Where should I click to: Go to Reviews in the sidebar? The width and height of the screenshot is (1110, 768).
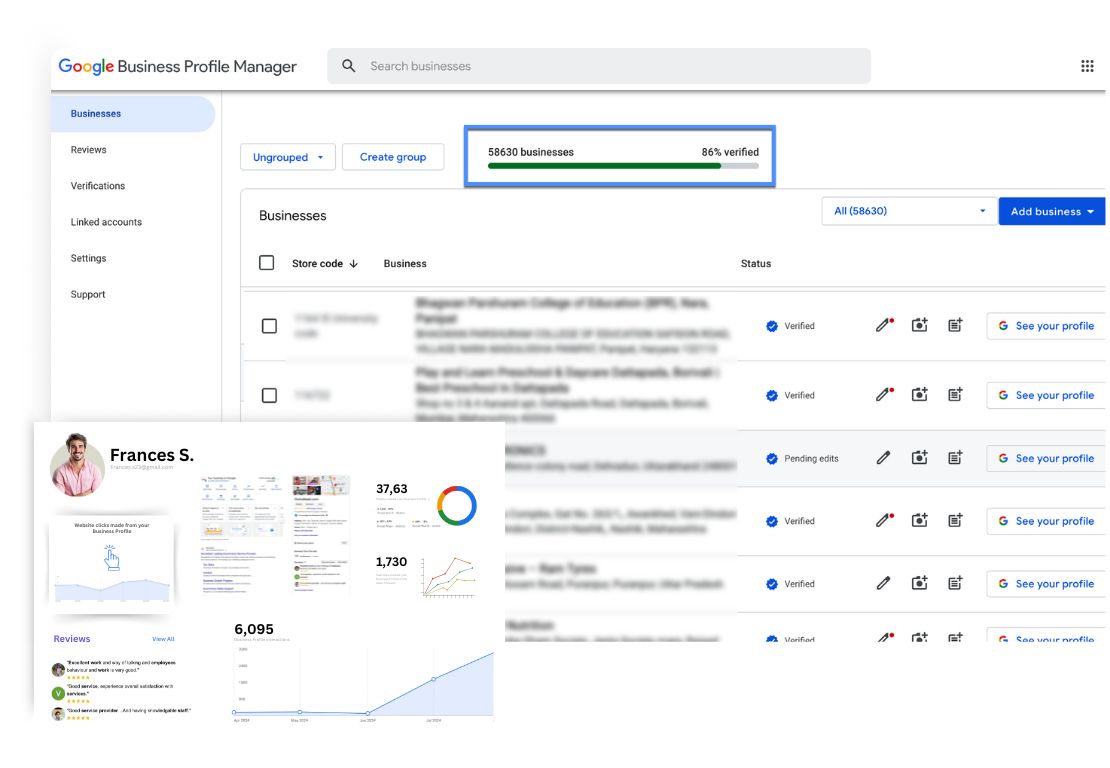click(x=88, y=149)
